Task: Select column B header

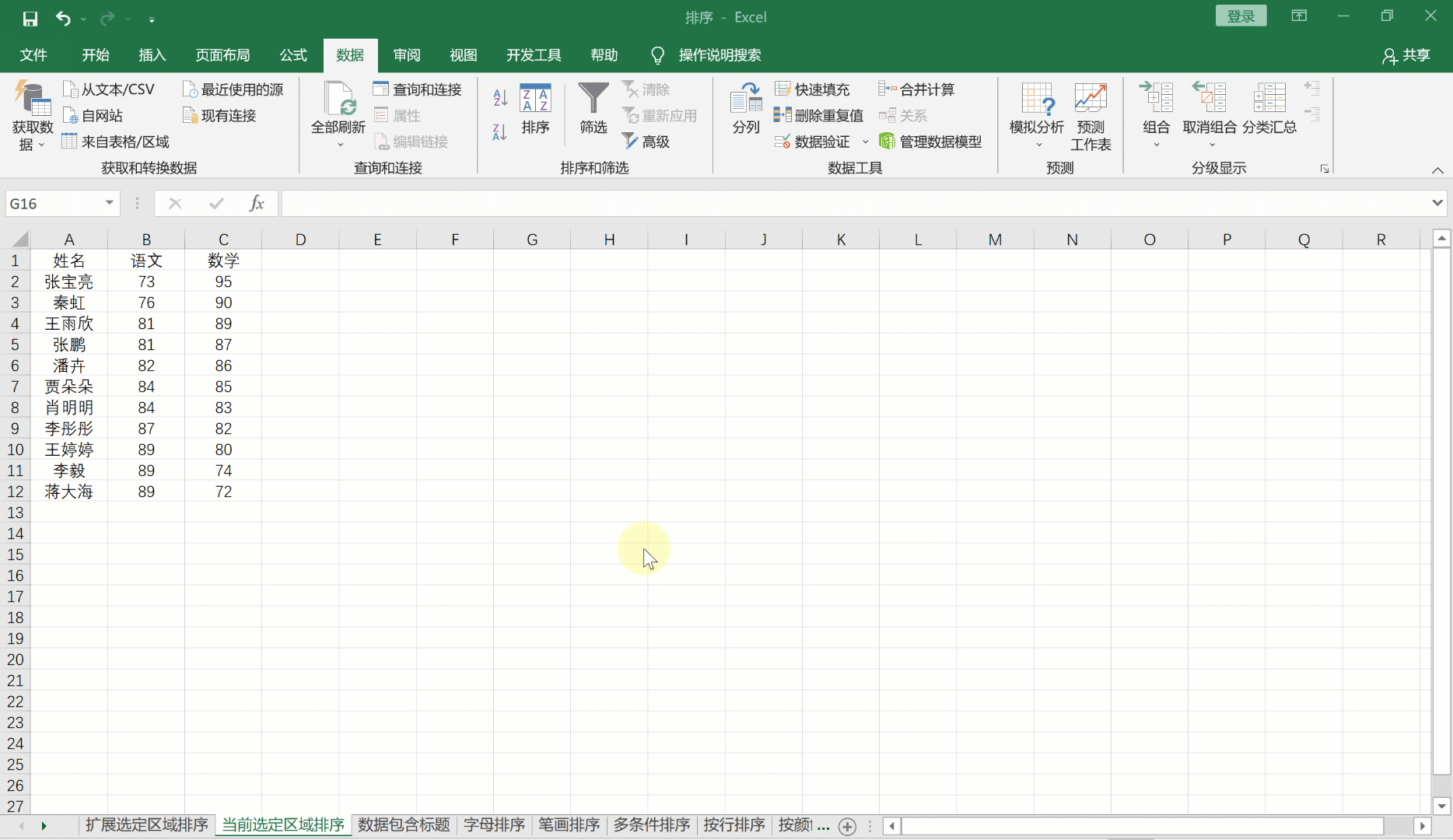Action: [146, 240]
